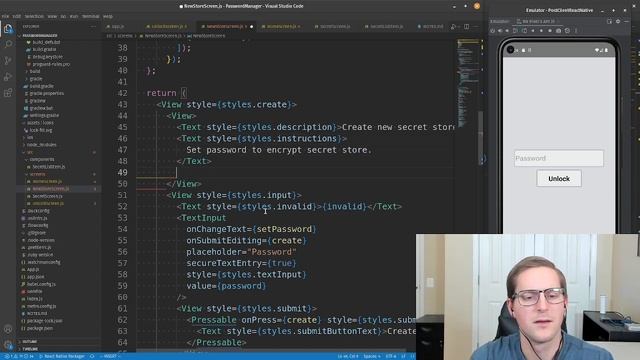The height and width of the screenshot is (360, 640).
Task: Switch to the NOTES.md editor tab
Action: 430,27
